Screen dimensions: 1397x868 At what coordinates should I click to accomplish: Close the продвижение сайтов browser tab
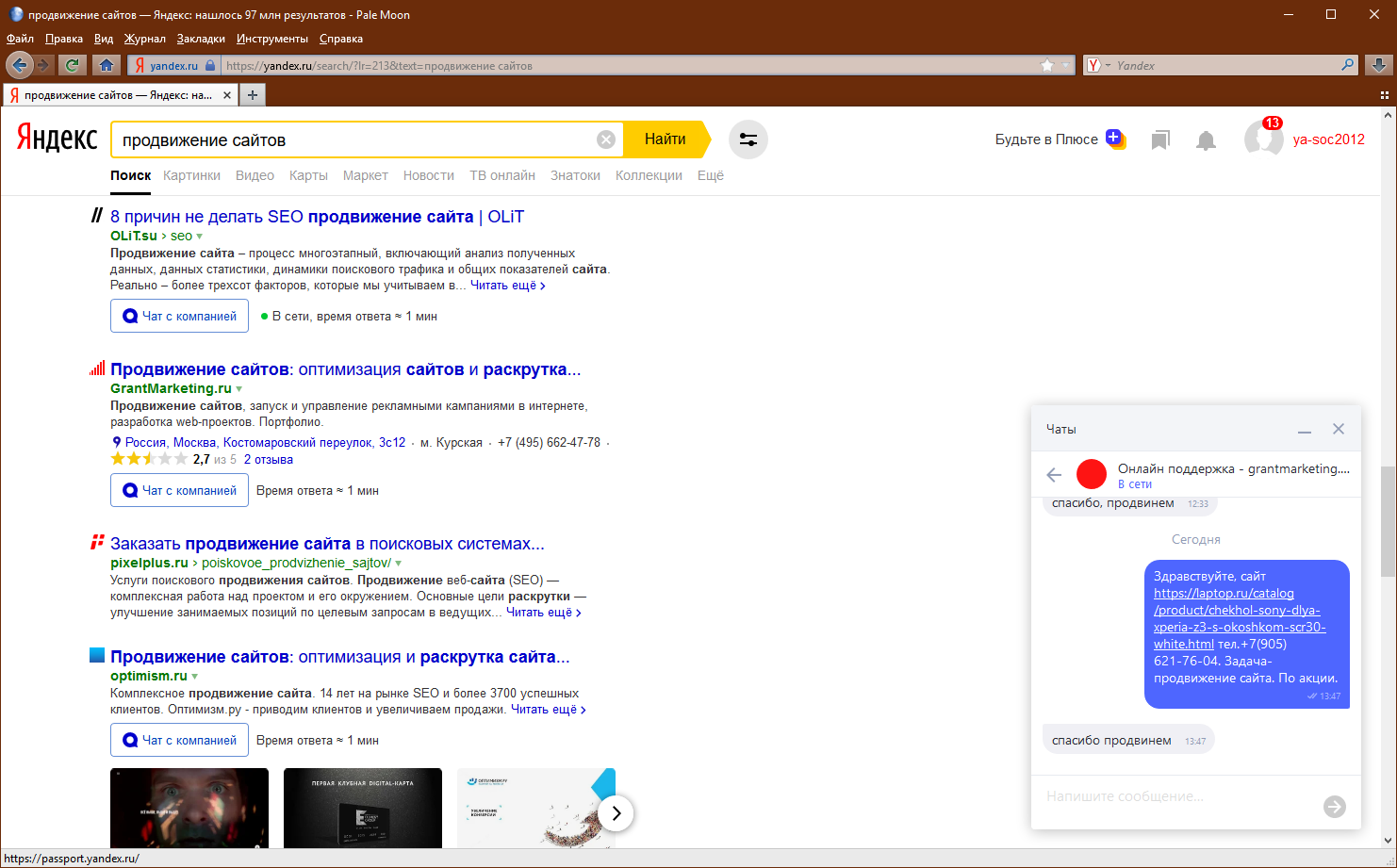(227, 95)
